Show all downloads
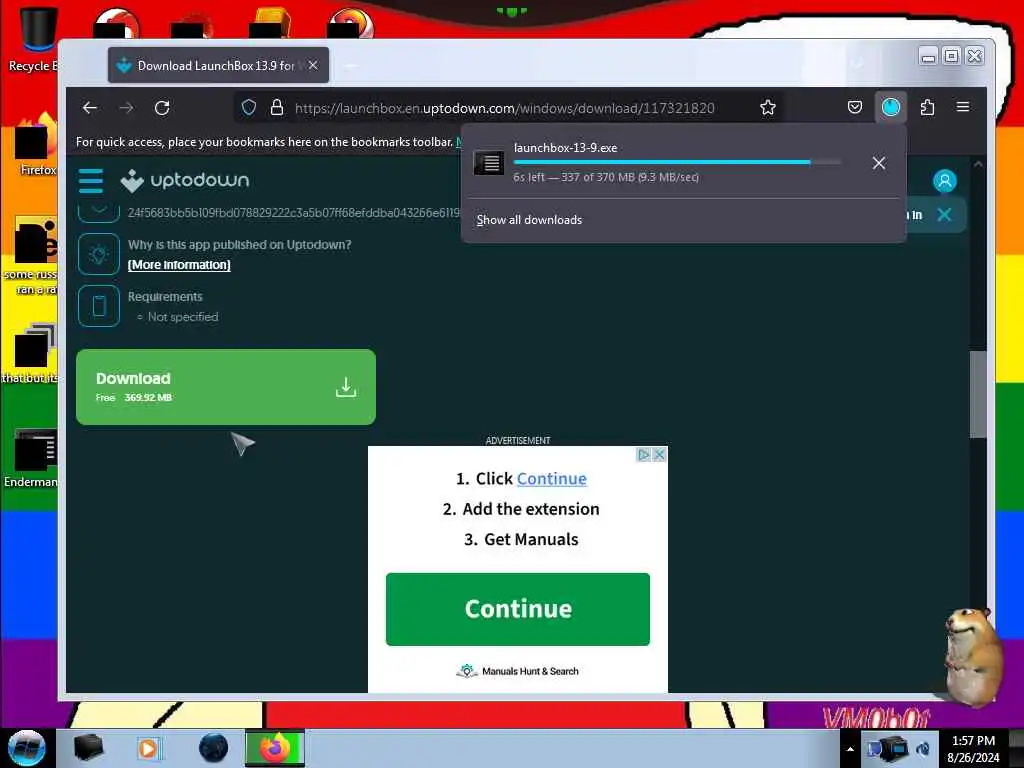Screen dimensions: 1024x768 tap(529, 220)
